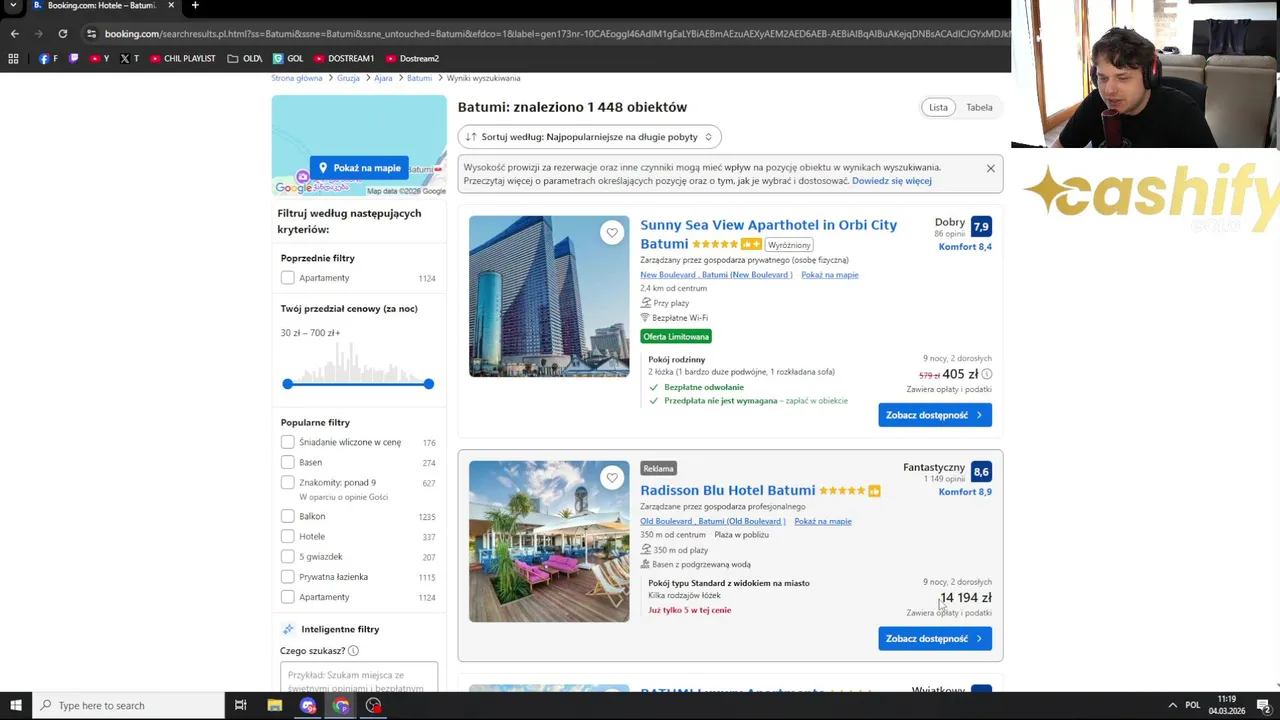Switch to Tabela view

pos(979,107)
